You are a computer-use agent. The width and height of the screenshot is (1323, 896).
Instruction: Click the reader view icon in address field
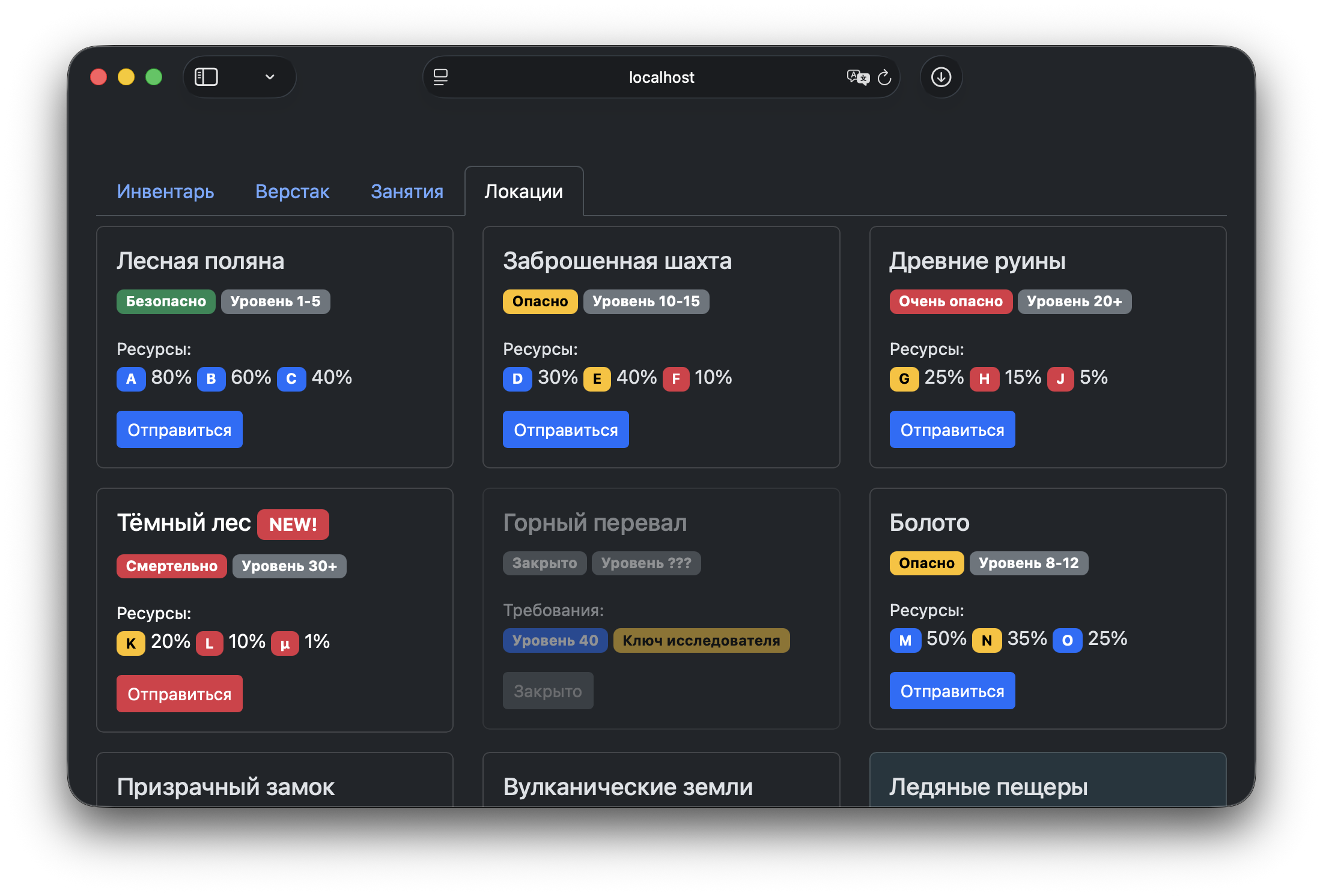coord(442,77)
